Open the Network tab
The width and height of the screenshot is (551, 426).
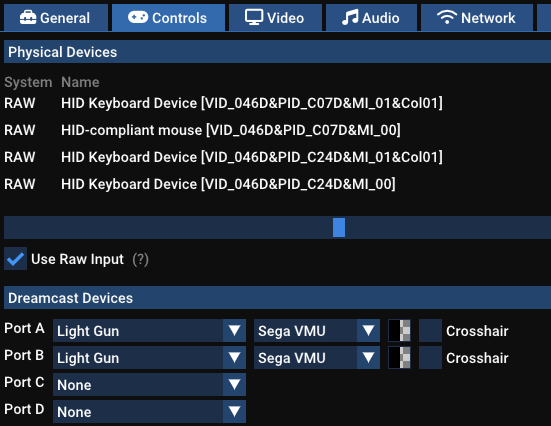477,18
